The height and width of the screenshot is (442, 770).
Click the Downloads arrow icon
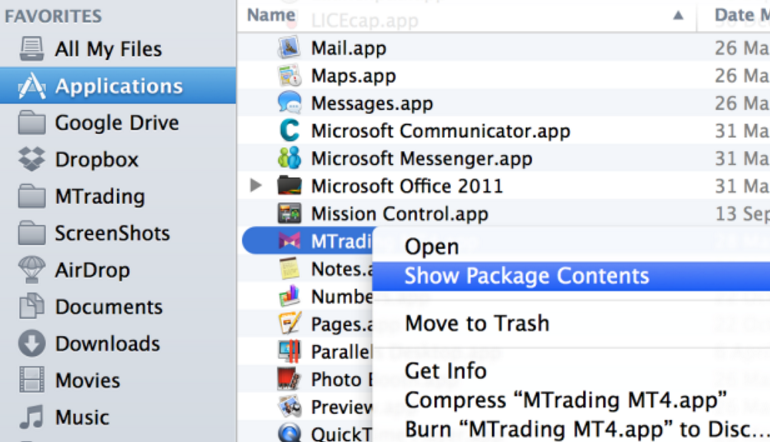(x=32, y=343)
